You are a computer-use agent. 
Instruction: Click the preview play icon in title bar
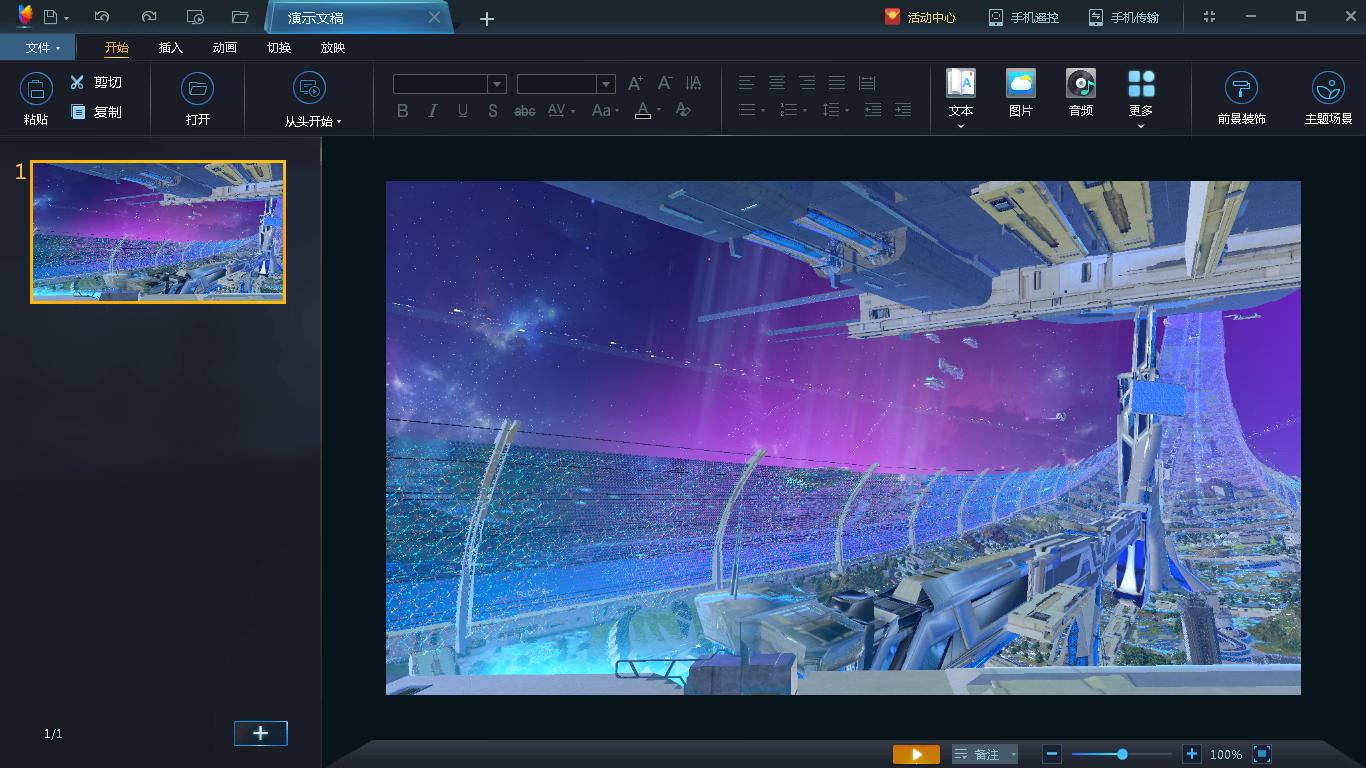(196, 17)
